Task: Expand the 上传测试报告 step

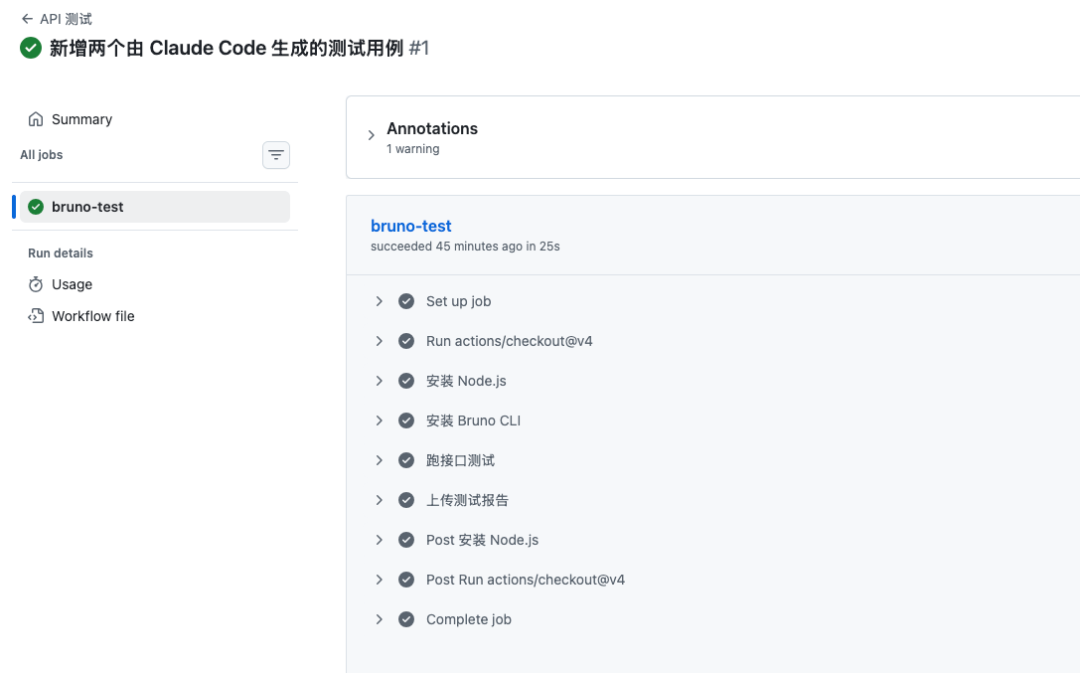Action: pyautogui.click(x=379, y=500)
